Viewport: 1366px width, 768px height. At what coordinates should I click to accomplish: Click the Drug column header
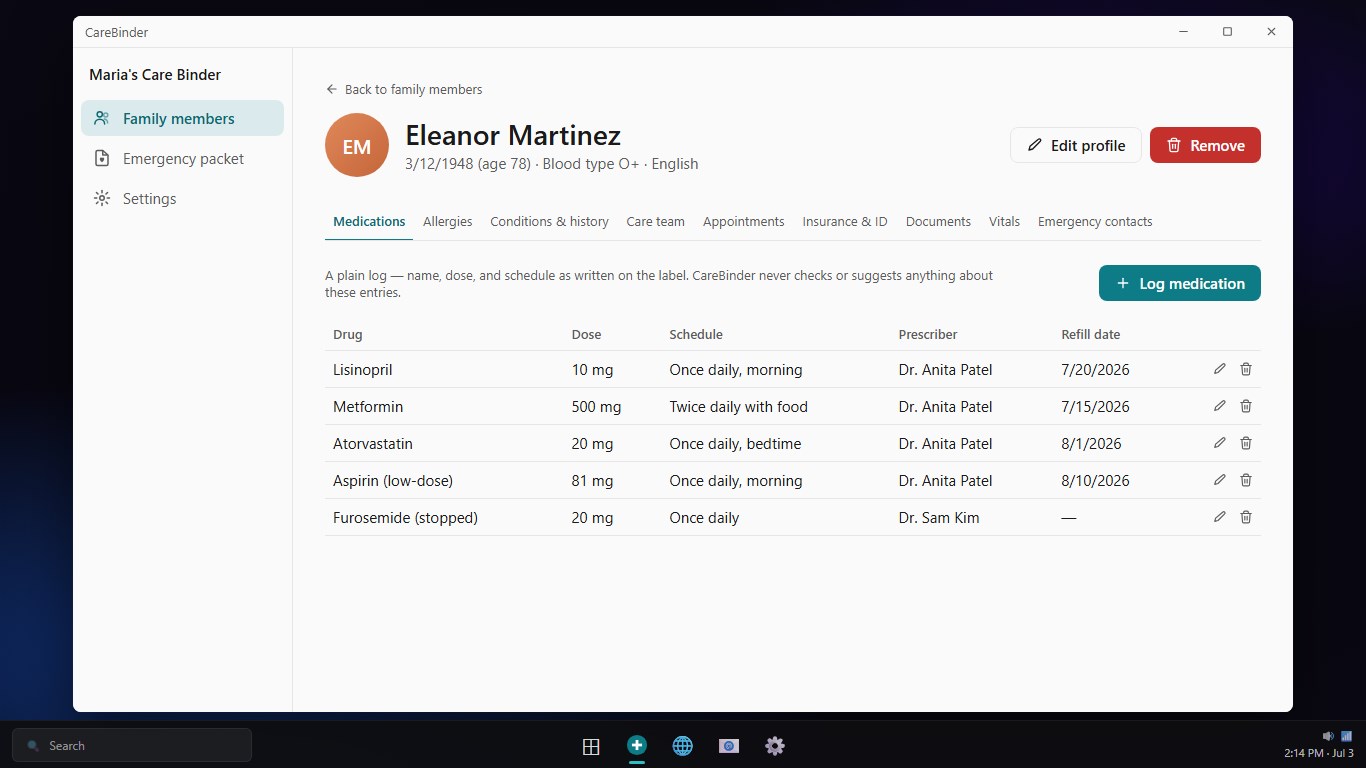(348, 334)
